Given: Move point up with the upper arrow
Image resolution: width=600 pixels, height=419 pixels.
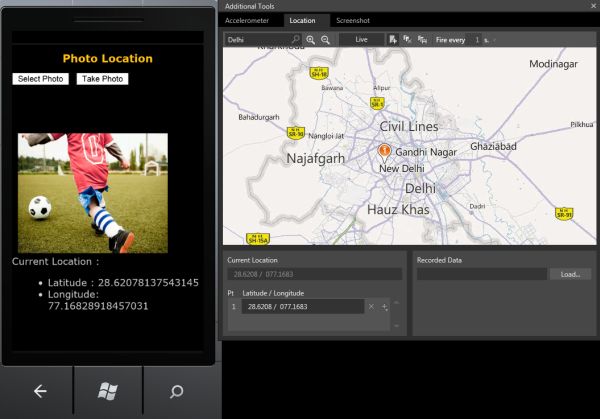Looking at the screenshot, I should [x=396, y=303].
